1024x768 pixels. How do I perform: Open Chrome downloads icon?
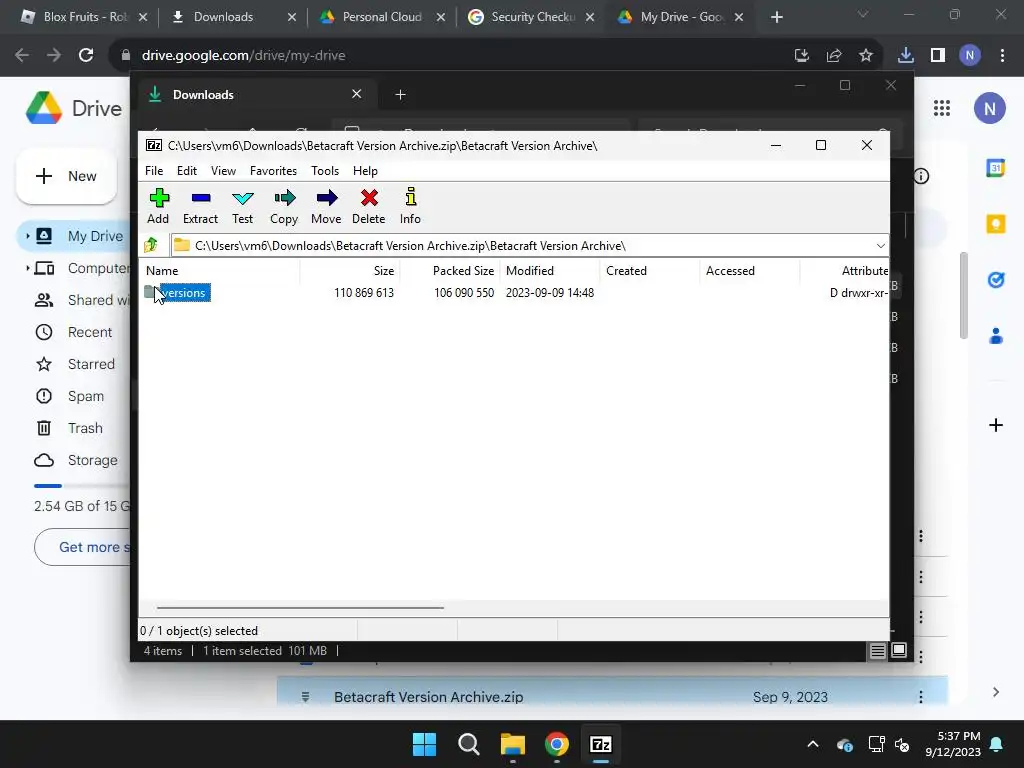coord(905,56)
